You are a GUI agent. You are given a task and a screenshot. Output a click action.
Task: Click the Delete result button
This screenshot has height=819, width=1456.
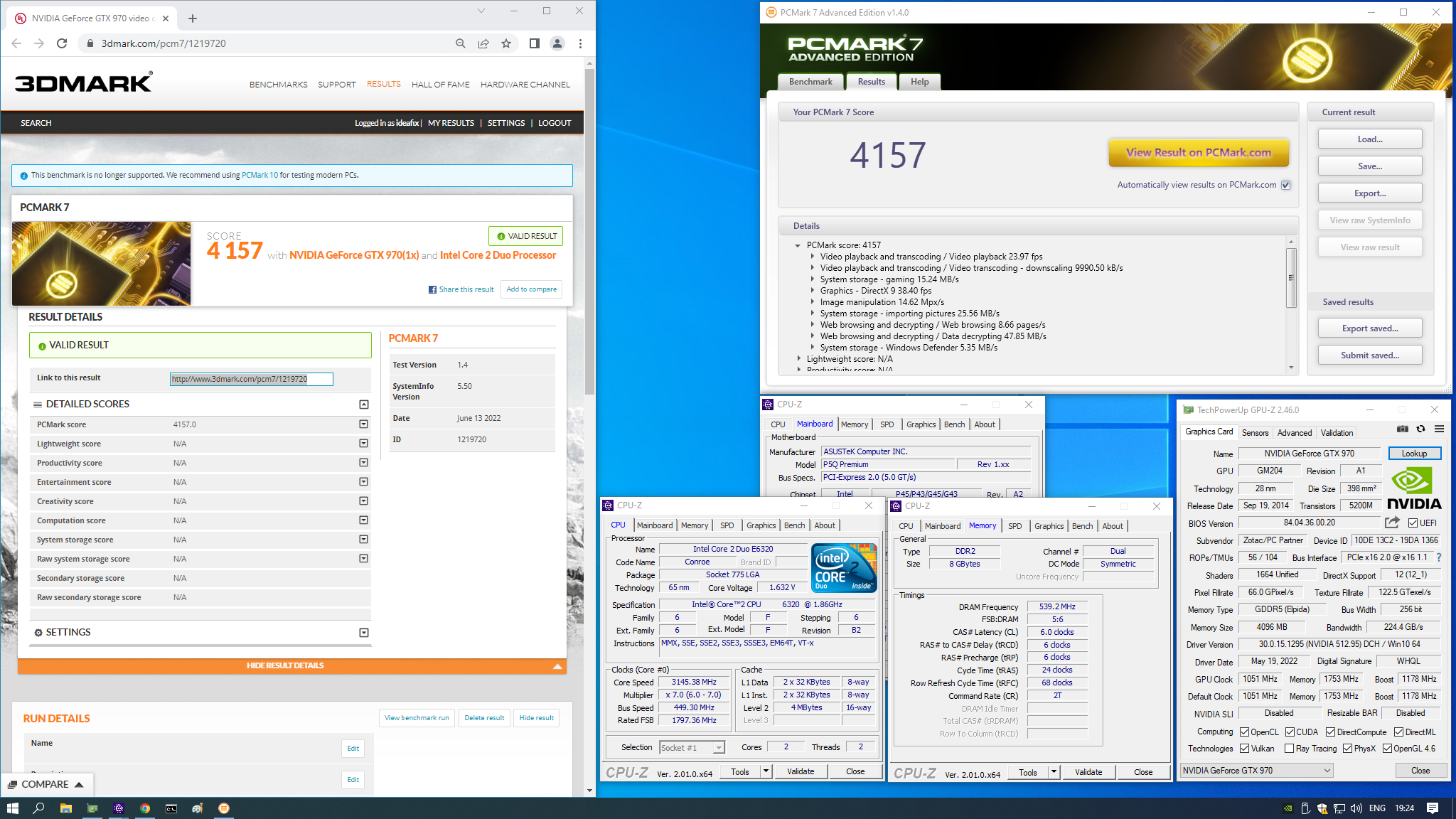pyautogui.click(x=484, y=718)
